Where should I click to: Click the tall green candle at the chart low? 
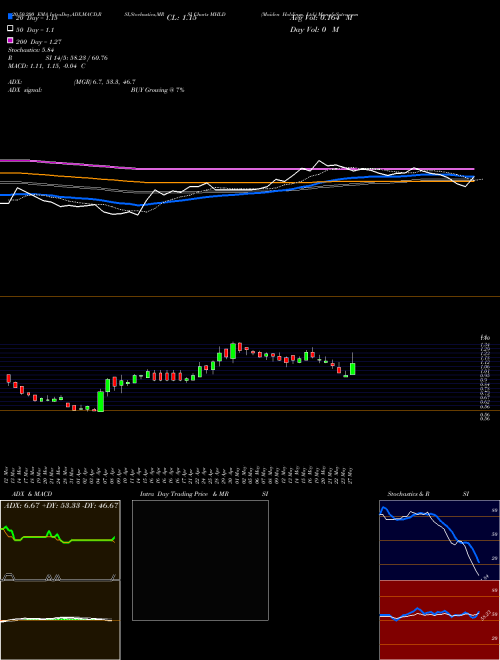pos(101,401)
